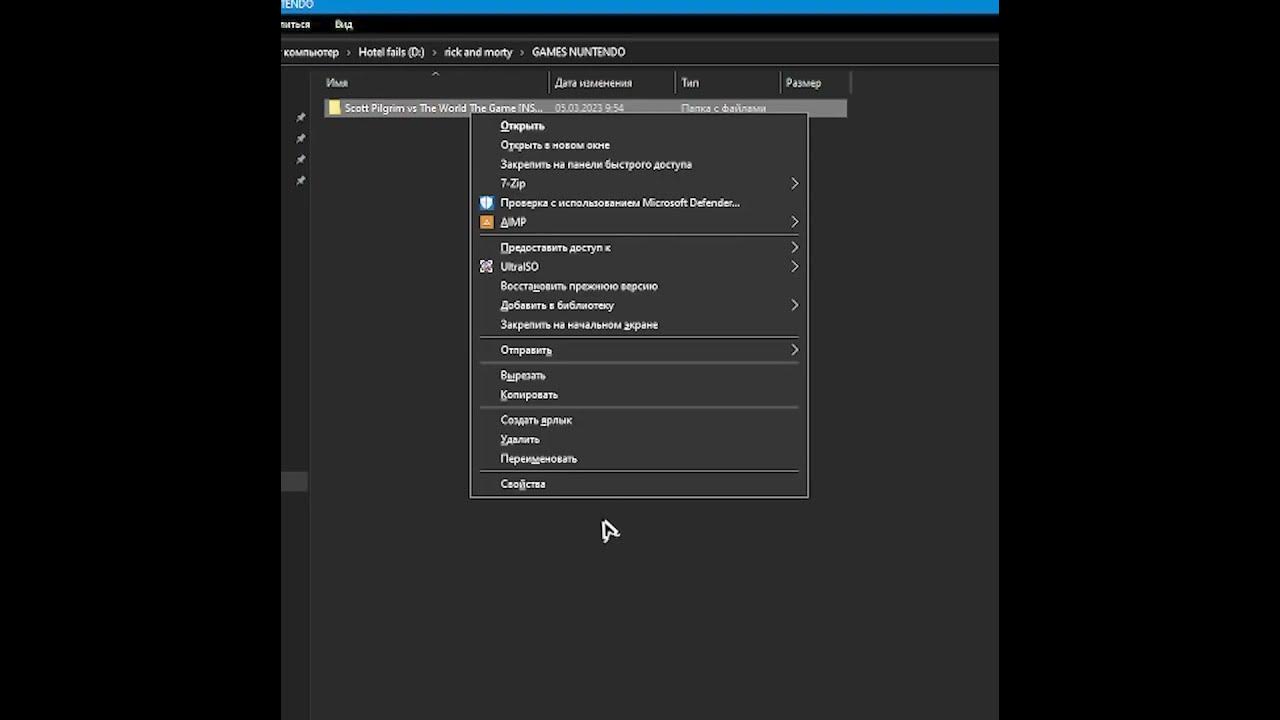This screenshot has height=720, width=1280.
Task: Select Создать ярлык
Action: coord(536,420)
